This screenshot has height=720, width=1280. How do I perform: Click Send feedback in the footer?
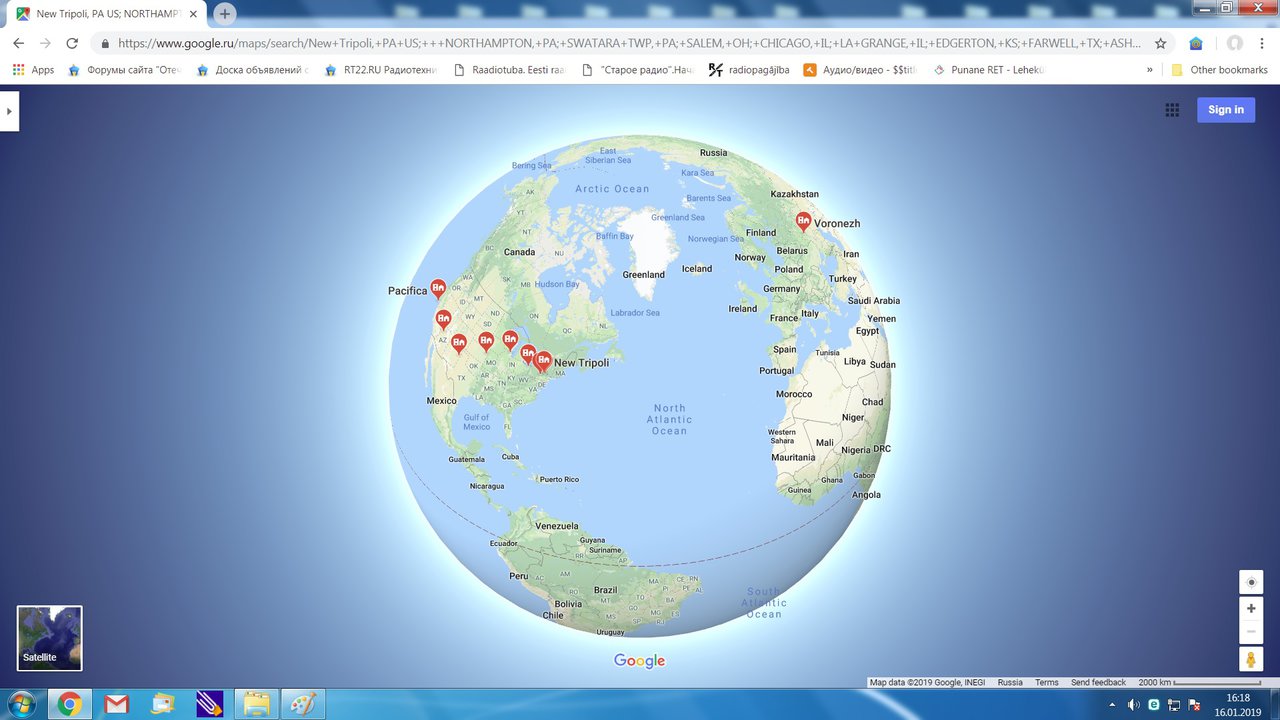pyautogui.click(x=1098, y=682)
